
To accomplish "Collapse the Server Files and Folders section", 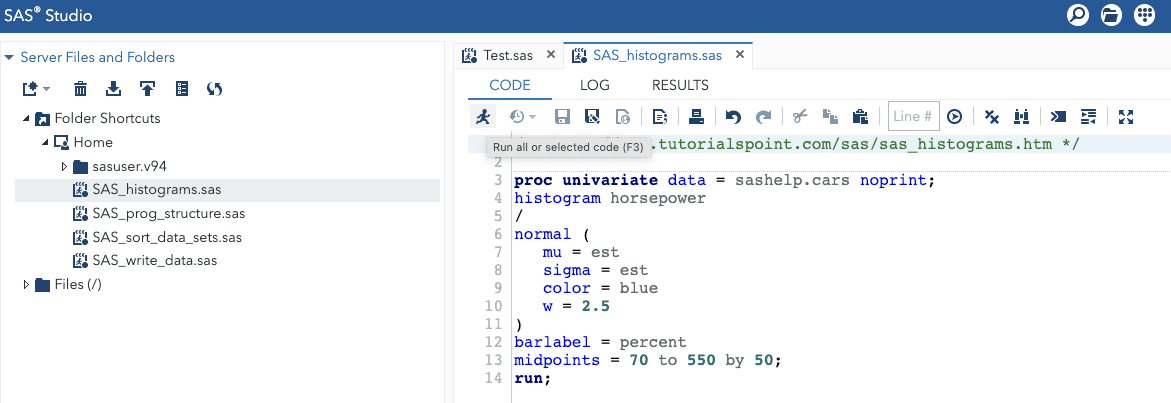I will click(10, 57).
